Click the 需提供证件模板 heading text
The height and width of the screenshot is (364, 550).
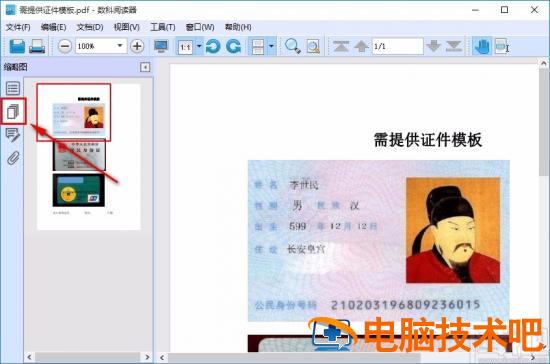[428, 140]
